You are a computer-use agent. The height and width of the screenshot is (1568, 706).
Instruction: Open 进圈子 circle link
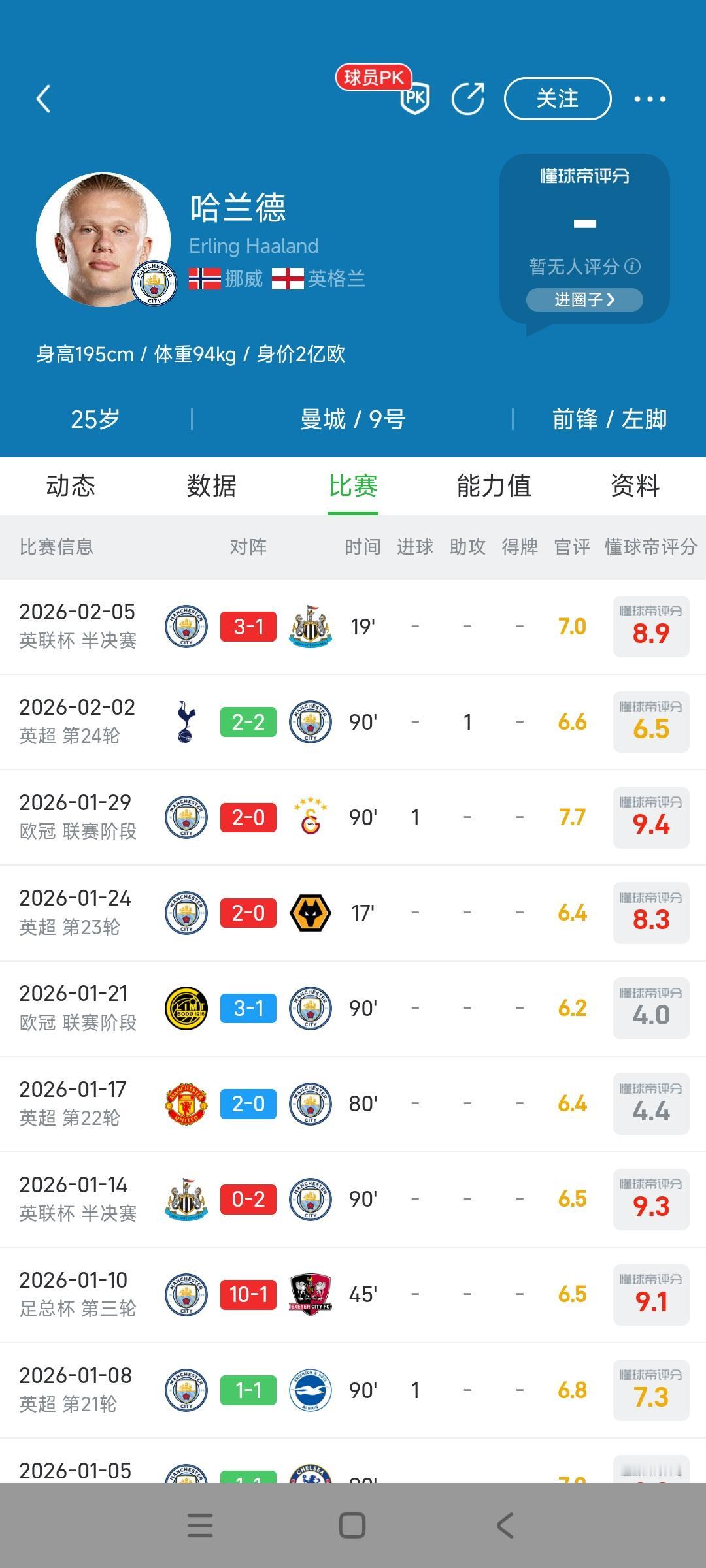click(x=584, y=300)
